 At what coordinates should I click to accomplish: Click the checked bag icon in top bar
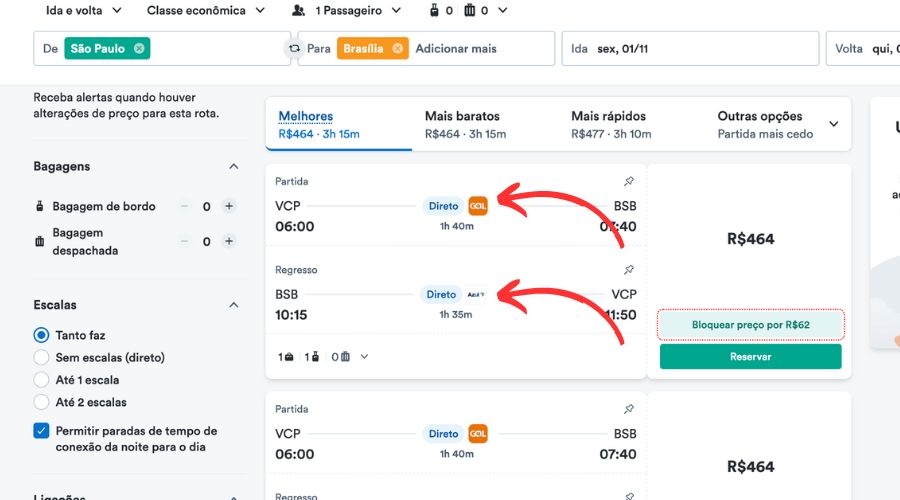(x=470, y=10)
